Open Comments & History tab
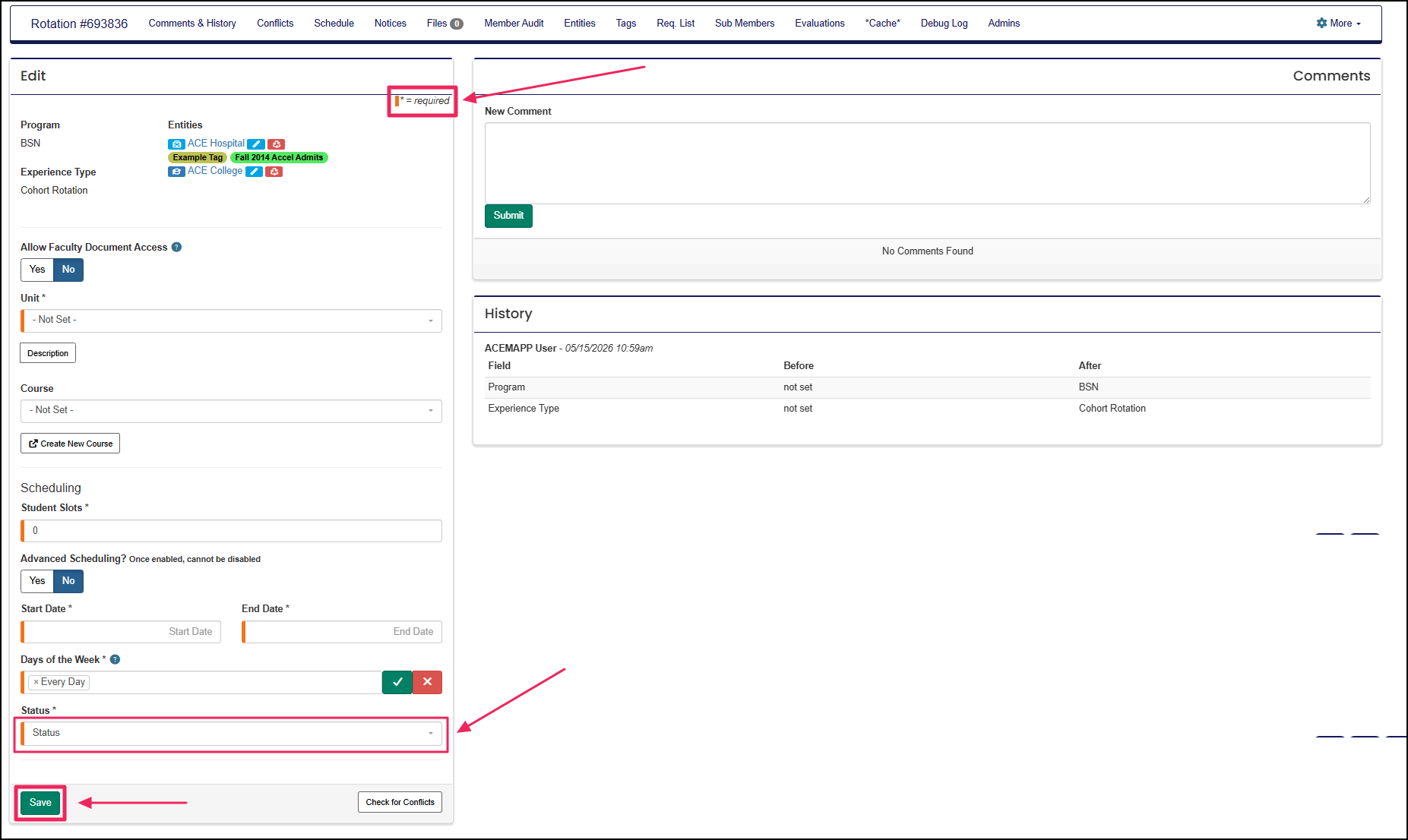Screen dimensions: 1408x840 click(x=192, y=24)
